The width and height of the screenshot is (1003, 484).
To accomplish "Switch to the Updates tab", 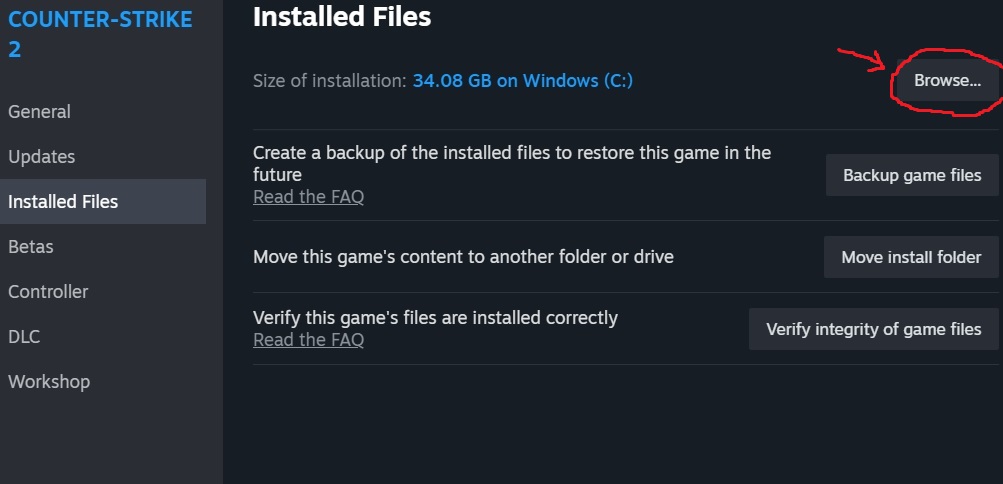I will [42, 157].
